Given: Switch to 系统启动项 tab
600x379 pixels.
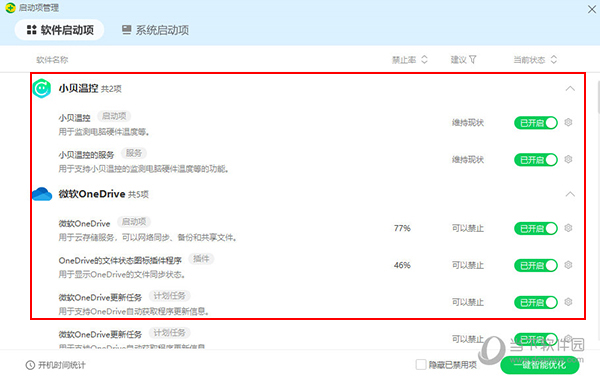Looking at the screenshot, I should click(155, 30).
